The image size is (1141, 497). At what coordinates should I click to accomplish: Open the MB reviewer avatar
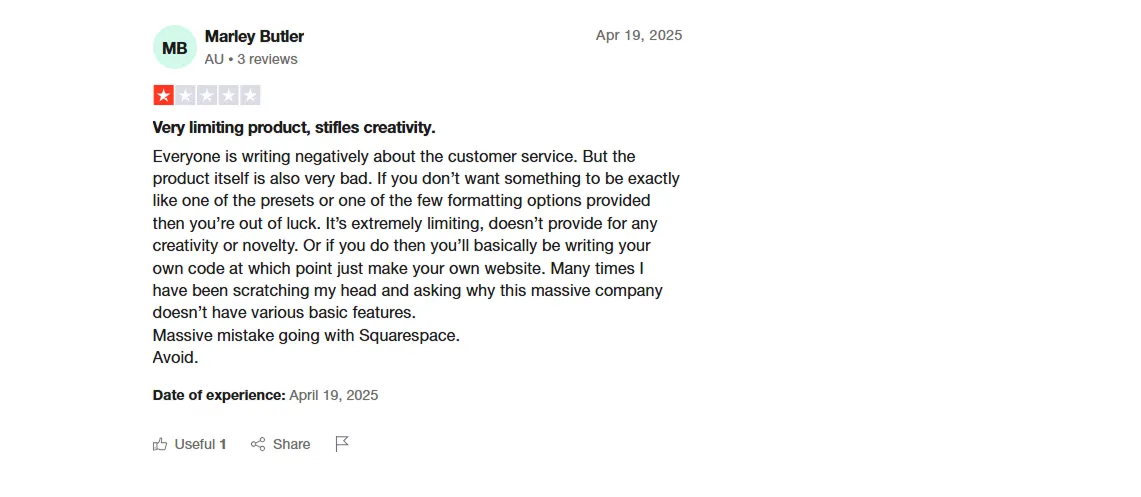(x=175, y=48)
